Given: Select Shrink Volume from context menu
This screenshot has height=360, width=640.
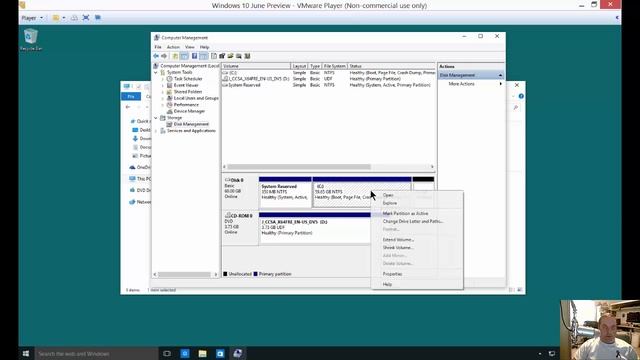Looking at the screenshot, I should point(417,248).
